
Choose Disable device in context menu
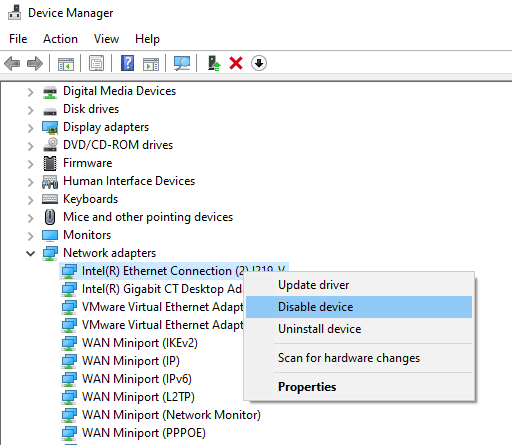point(359,307)
